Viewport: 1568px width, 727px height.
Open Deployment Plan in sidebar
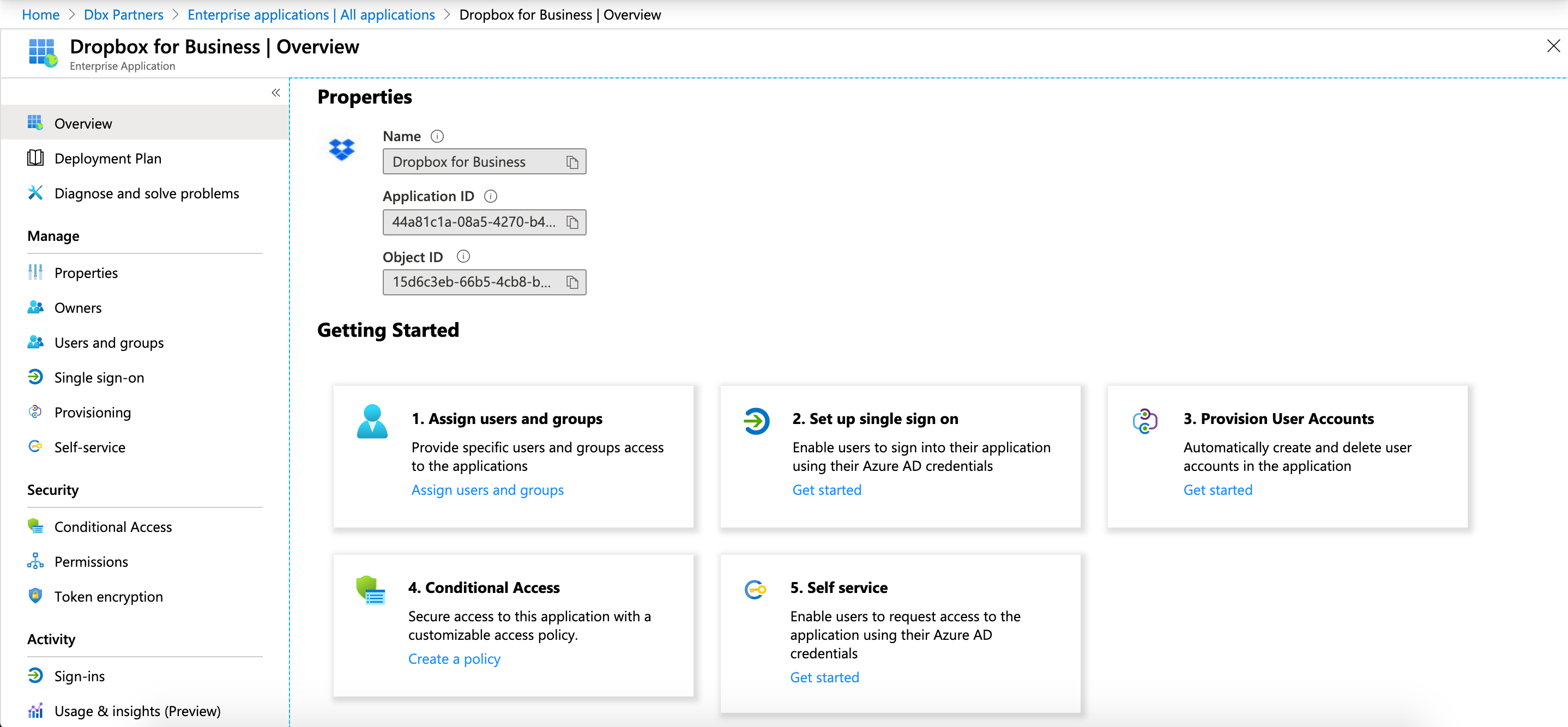108,159
